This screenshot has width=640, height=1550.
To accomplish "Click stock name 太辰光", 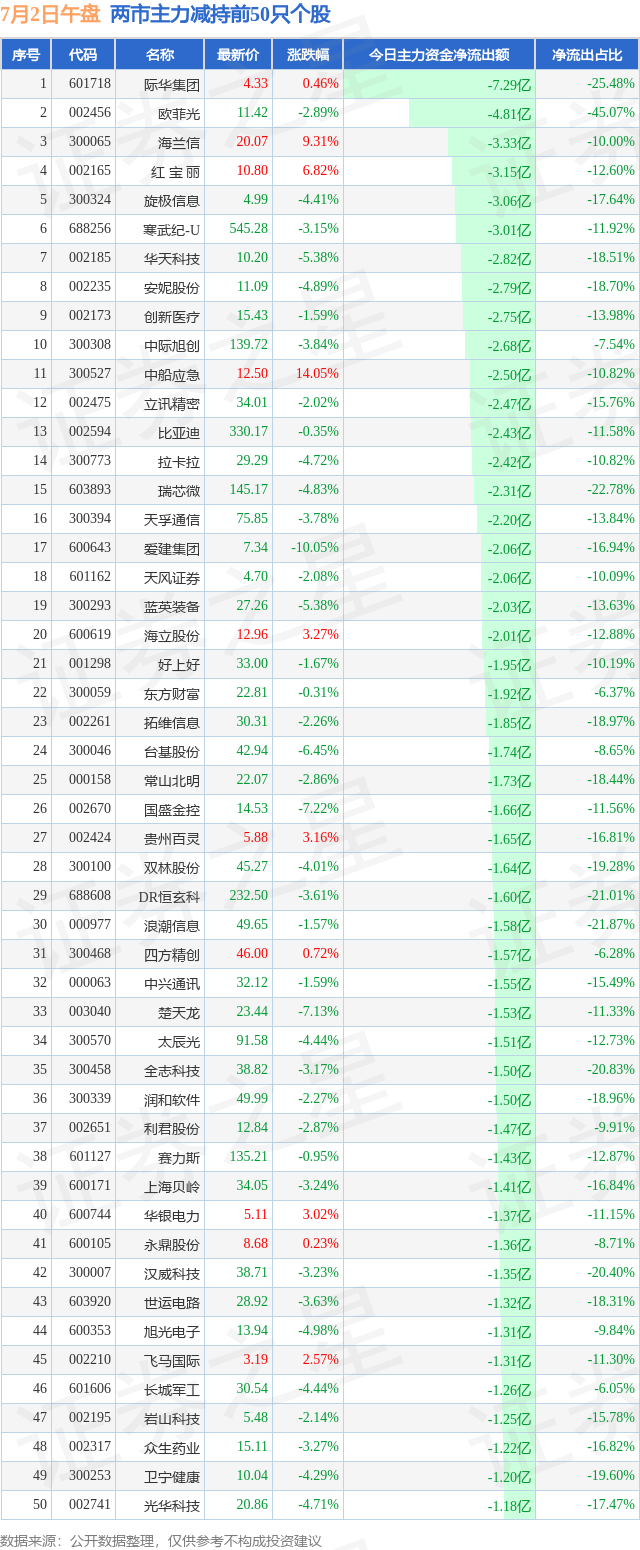I will tap(179, 1042).
